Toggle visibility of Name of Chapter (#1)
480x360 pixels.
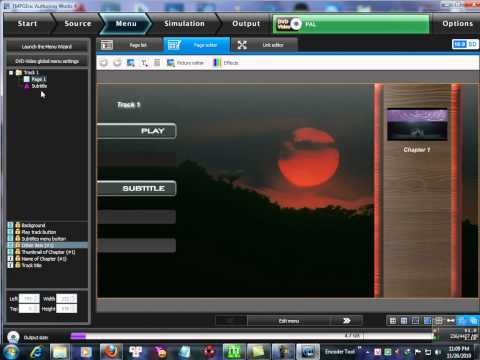pyautogui.click(x=10, y=259)
